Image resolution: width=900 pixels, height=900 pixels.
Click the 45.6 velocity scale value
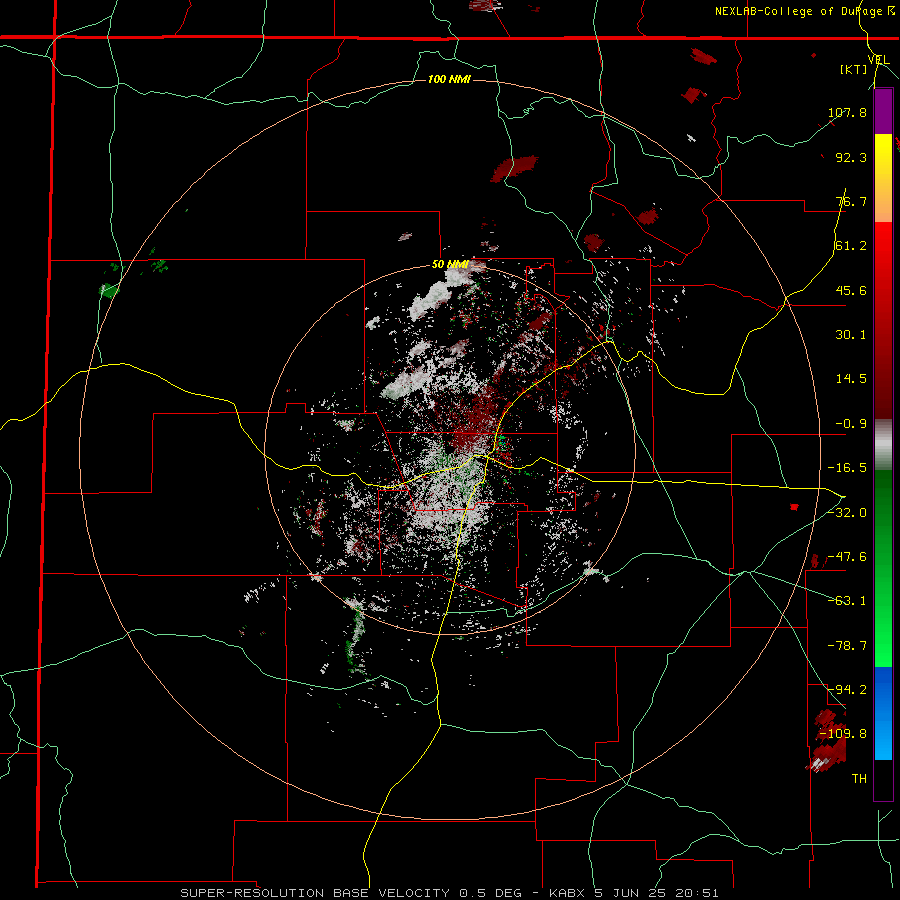click(x=851, y=290)
